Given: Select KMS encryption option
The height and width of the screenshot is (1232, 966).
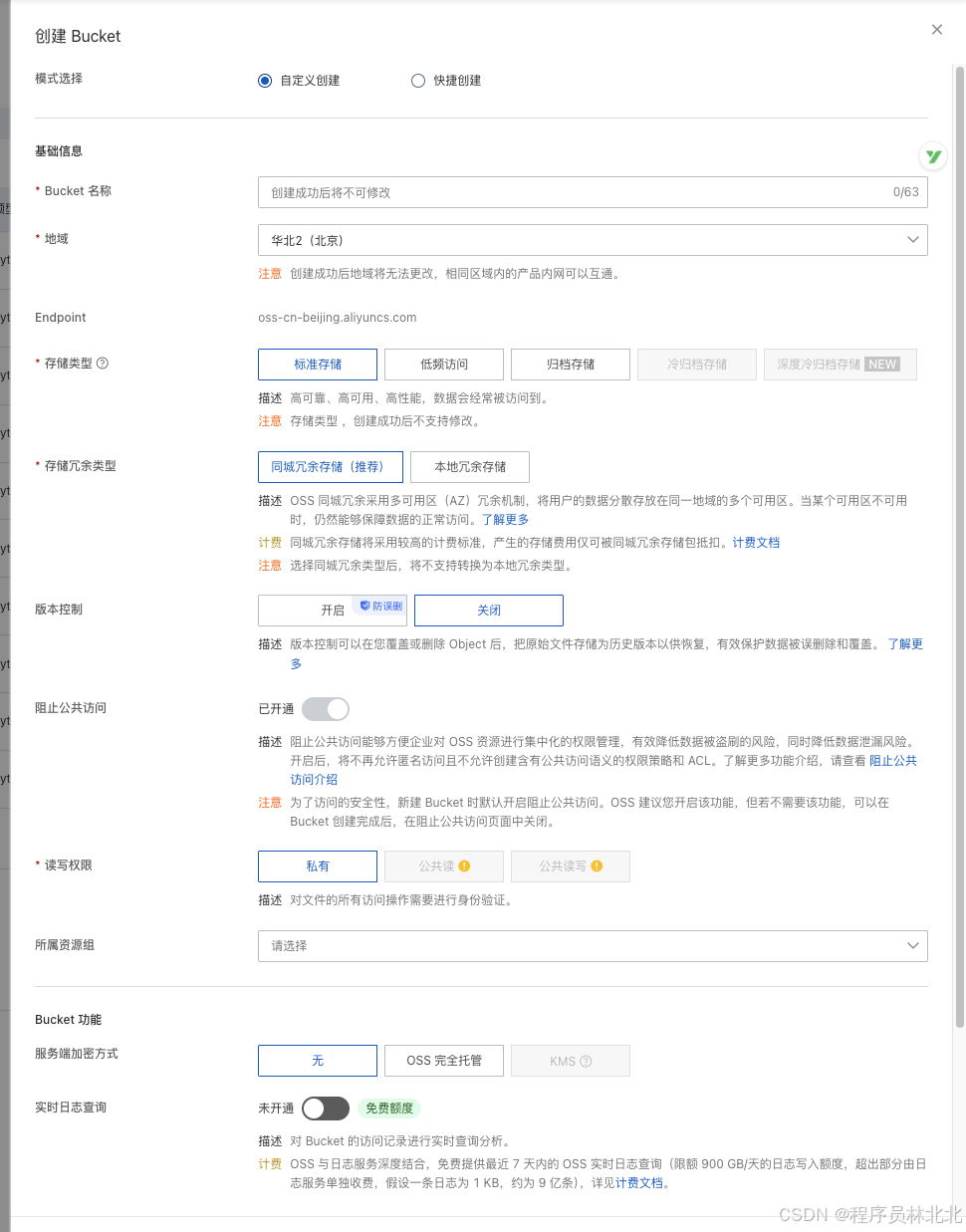Looking at the screenshot, I should pos(571,1061).
